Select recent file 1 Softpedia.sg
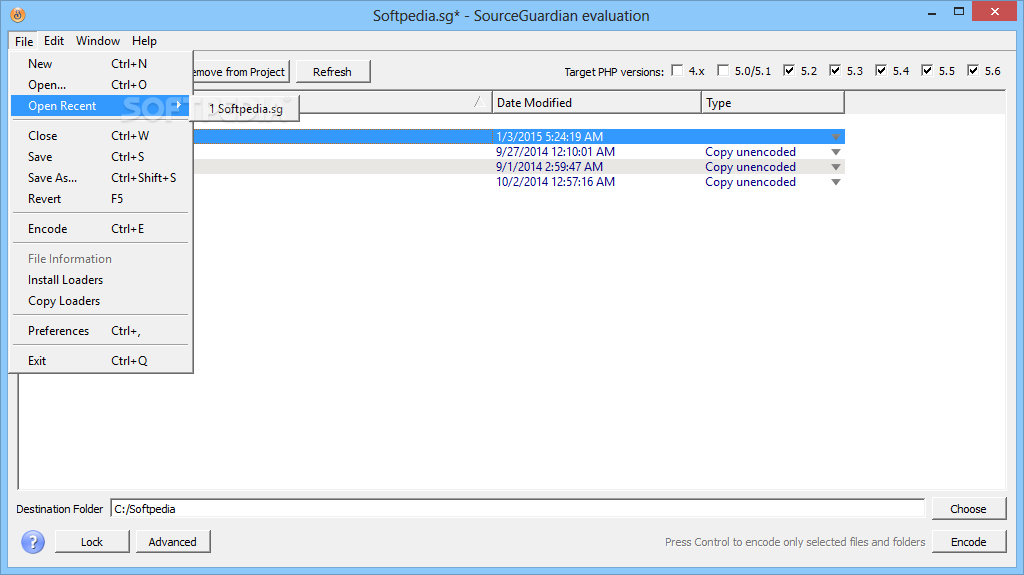 click(246, 109)
